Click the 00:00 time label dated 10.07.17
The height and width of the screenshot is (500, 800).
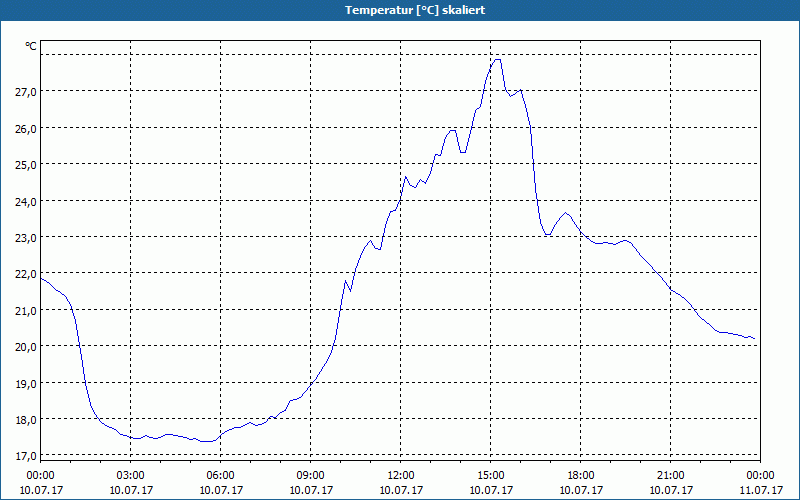click(40, 476)
